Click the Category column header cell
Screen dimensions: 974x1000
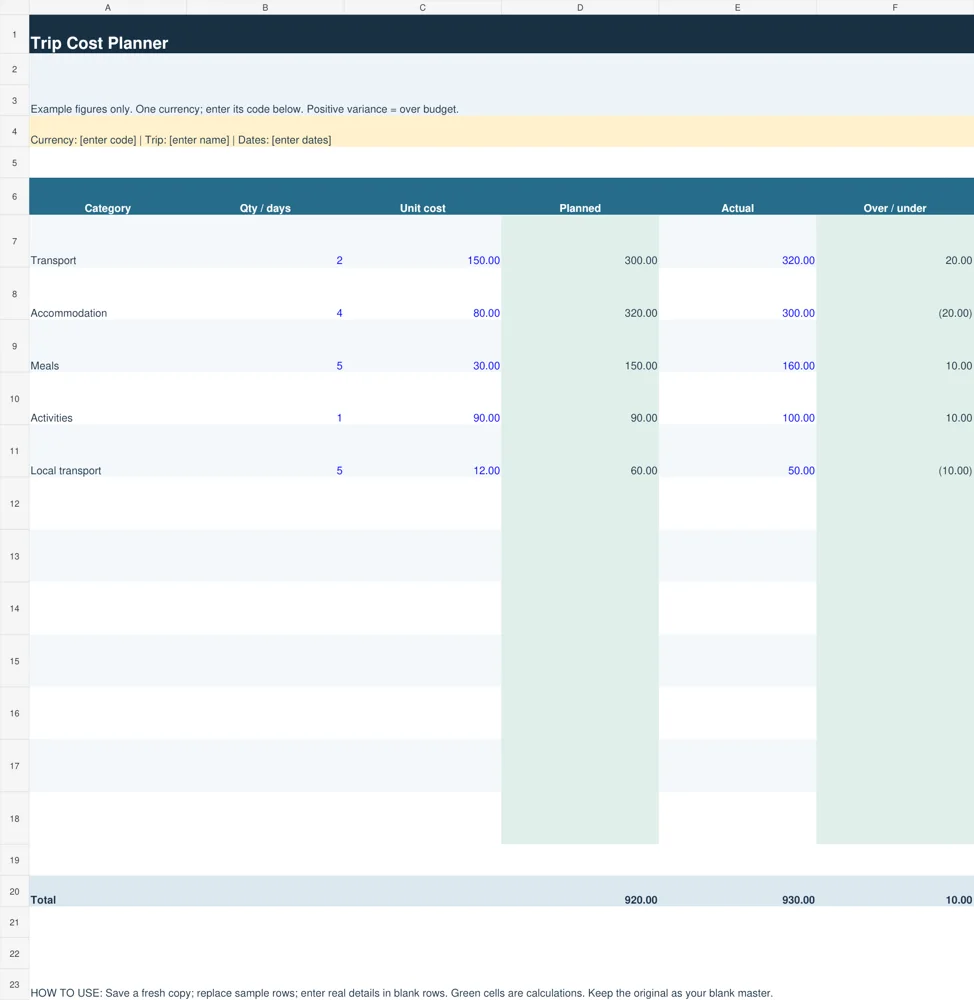pos(108,196)
